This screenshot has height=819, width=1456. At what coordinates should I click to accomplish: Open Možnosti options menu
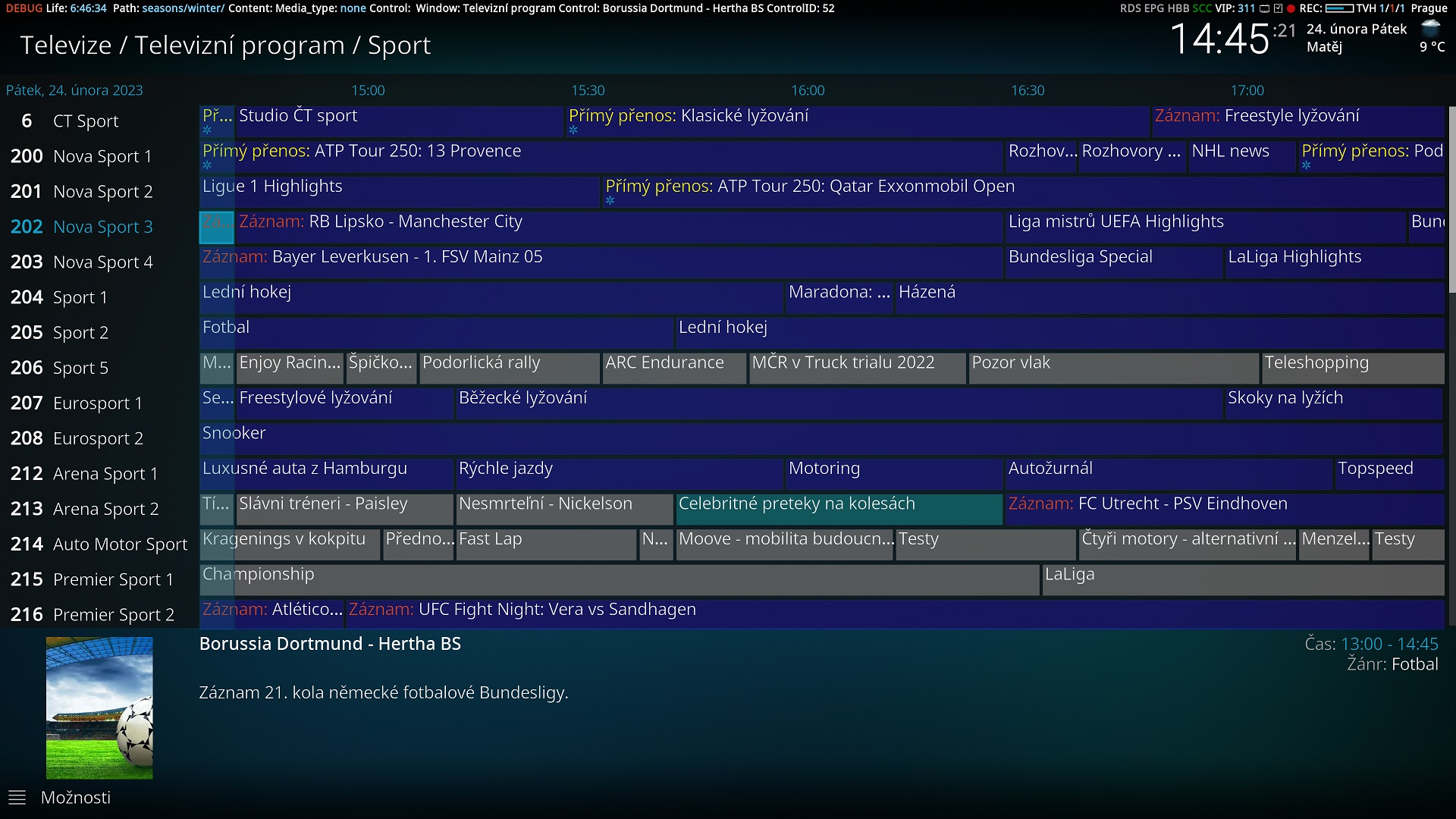coord(75,798)
